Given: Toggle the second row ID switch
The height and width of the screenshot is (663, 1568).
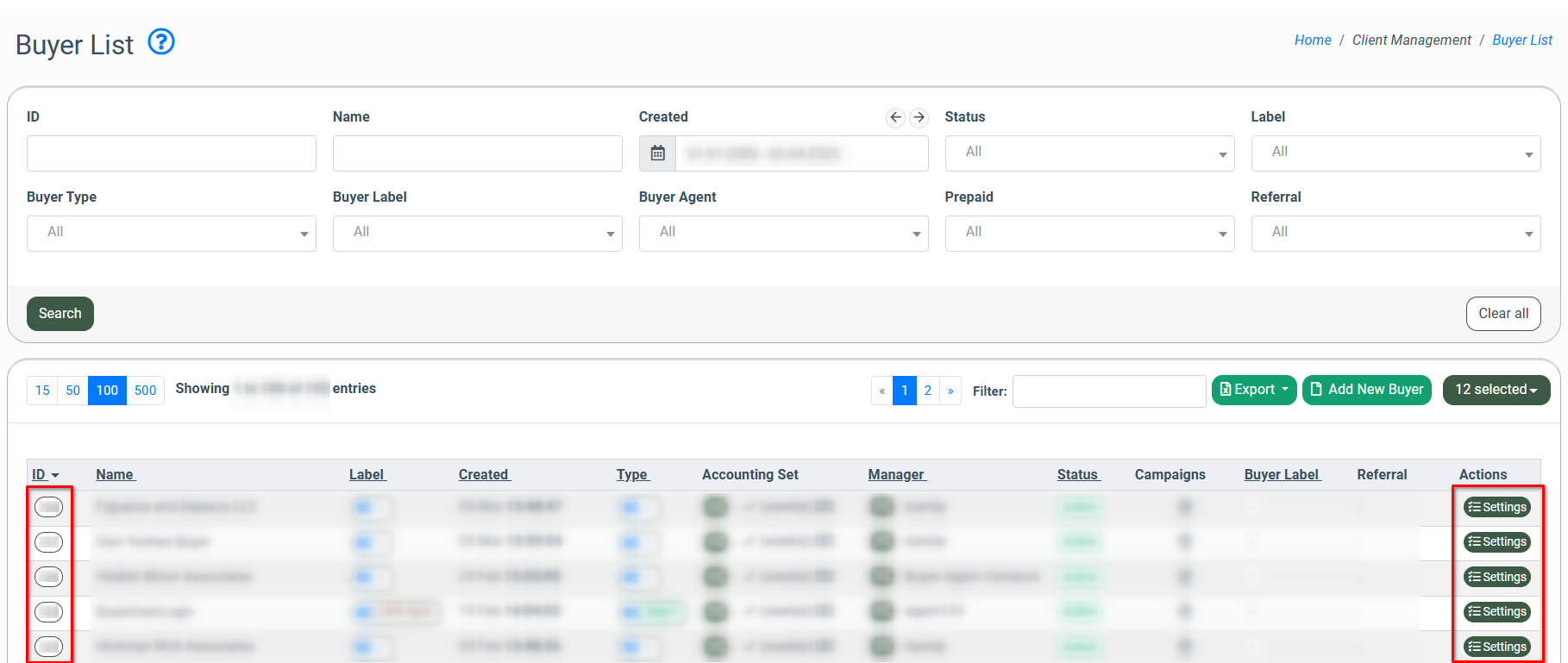Looking at the screenshot, I should (48, 542).
